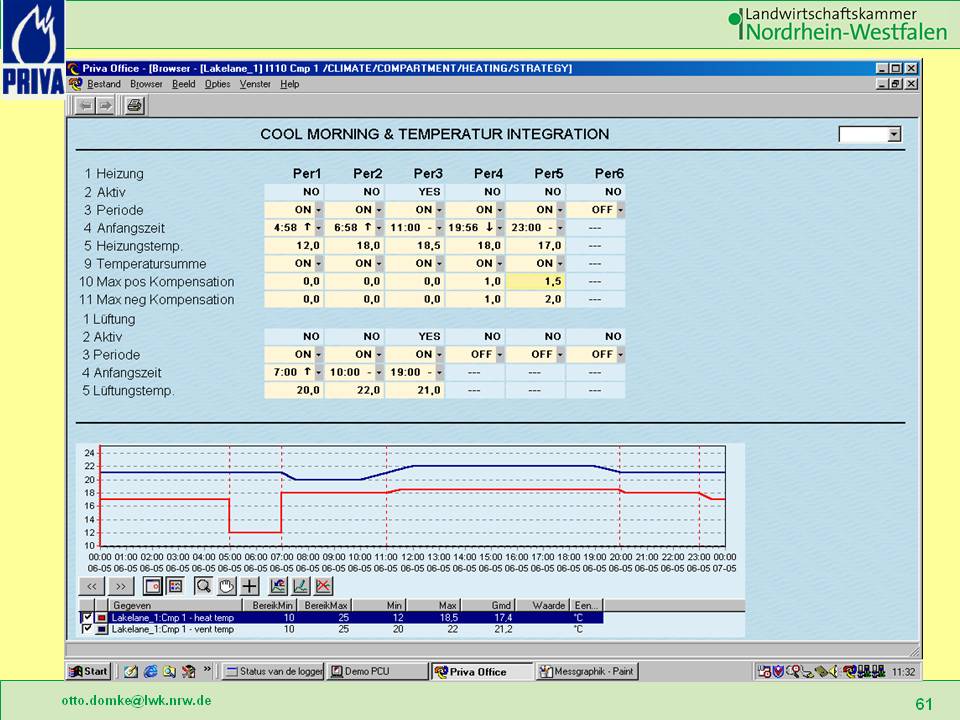The height and width of the screenshot is (720, 960).
Task: Open the Lüftung Periode dropdown for Per4
Action: [x=499, y=355]
